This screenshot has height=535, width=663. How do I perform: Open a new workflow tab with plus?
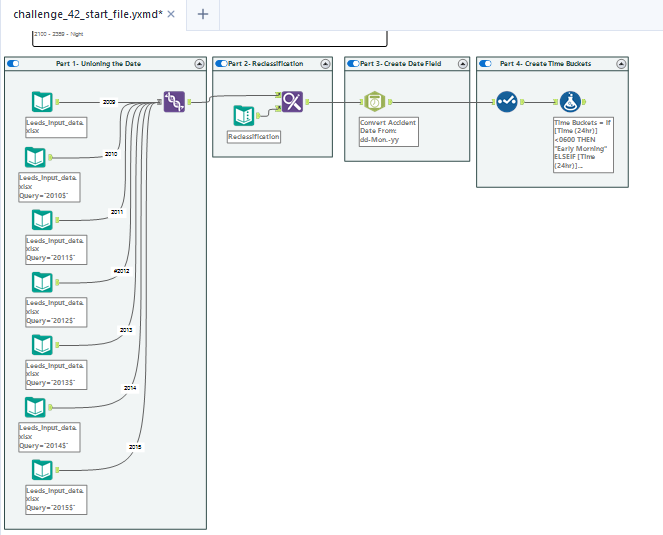(203, 14)
